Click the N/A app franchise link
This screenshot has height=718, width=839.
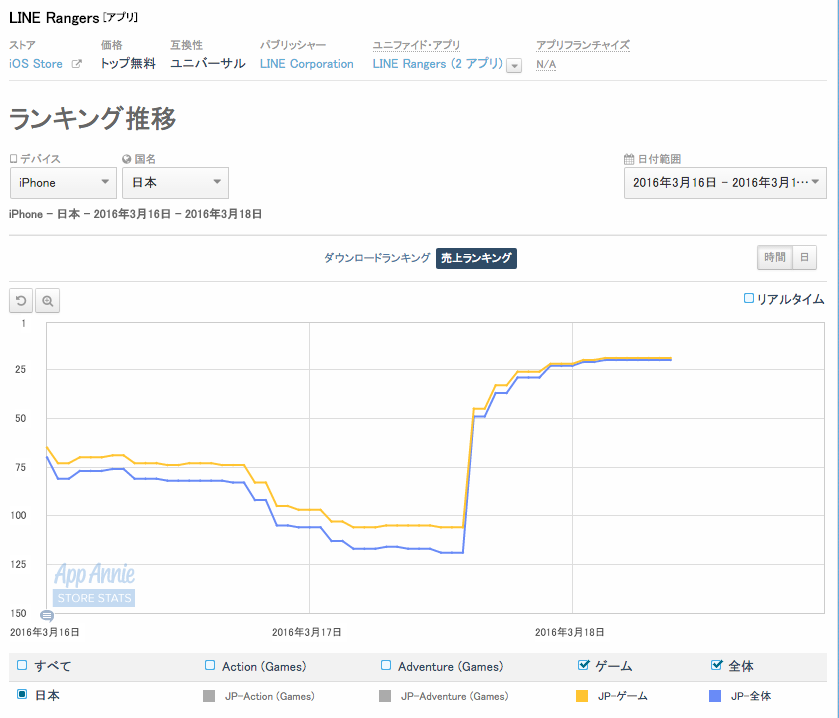pos(546,64)
